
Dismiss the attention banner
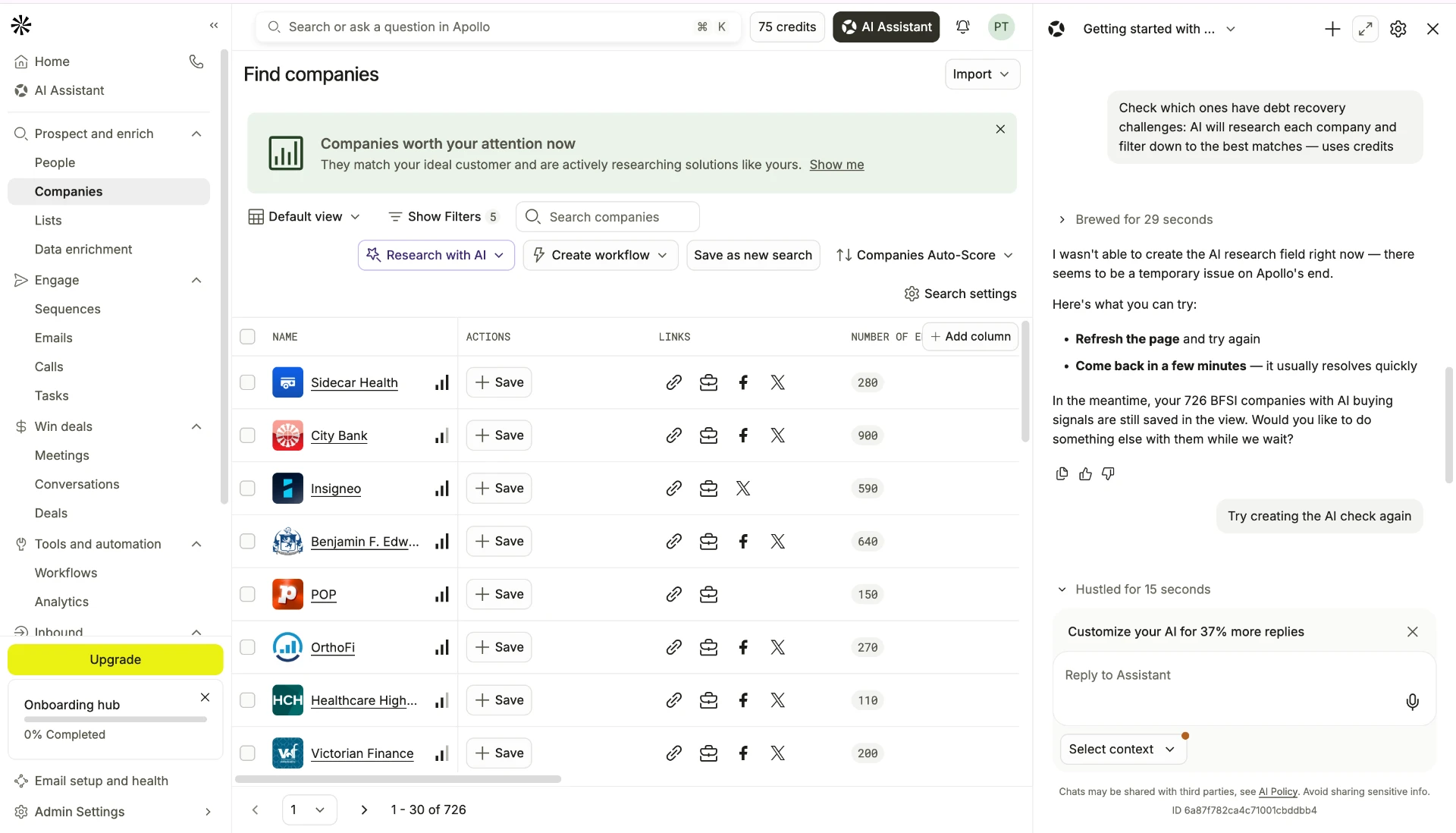(x=1000, y=129)
